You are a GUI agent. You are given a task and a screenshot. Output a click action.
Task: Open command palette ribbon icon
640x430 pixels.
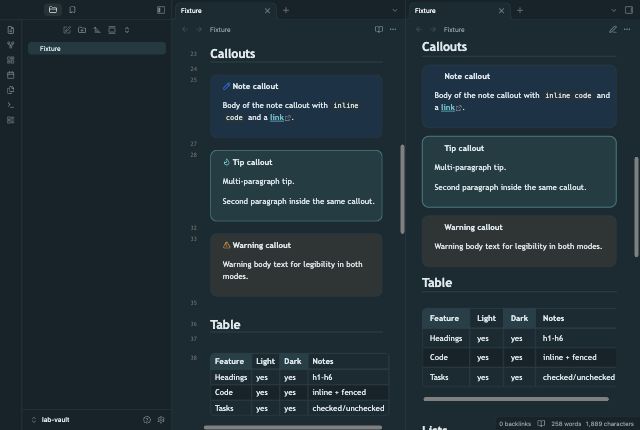[11, 105]
